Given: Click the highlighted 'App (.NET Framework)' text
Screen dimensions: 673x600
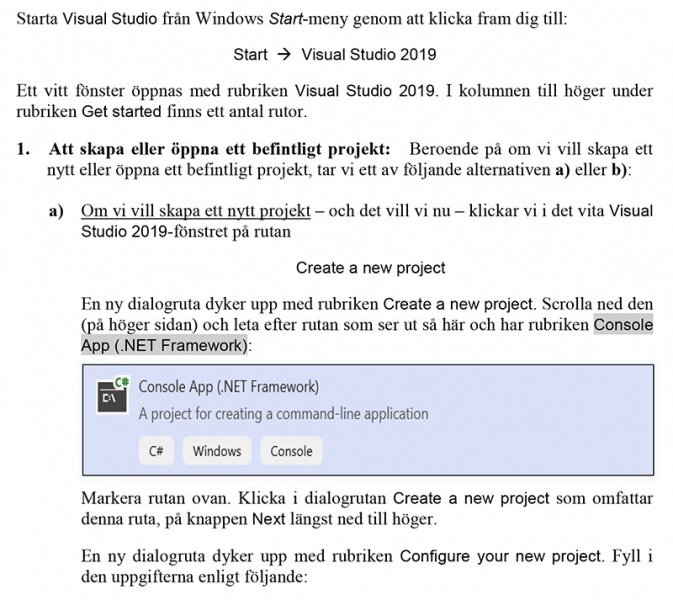Looking at the screenshot, I should [x=164, y=345].
